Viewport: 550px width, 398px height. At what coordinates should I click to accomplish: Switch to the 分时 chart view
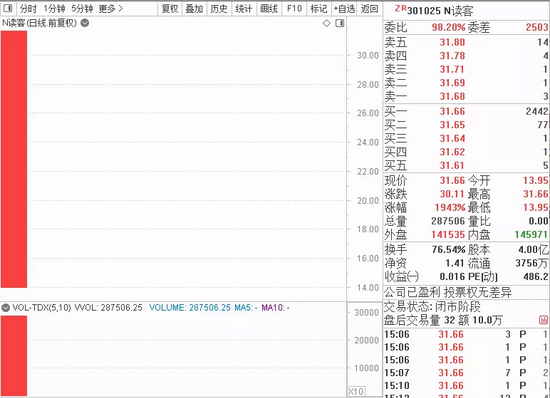[28, 8]
